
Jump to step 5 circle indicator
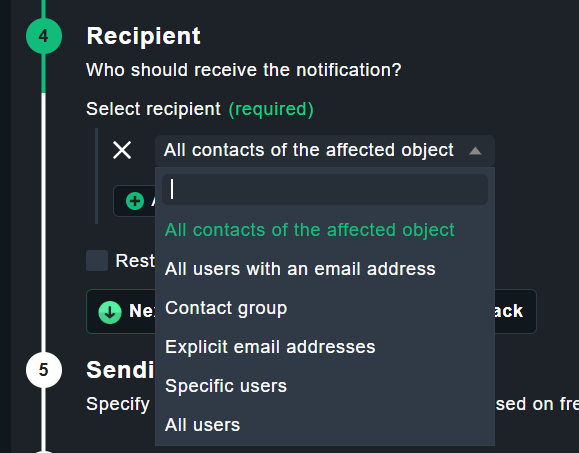pos(44,370)
